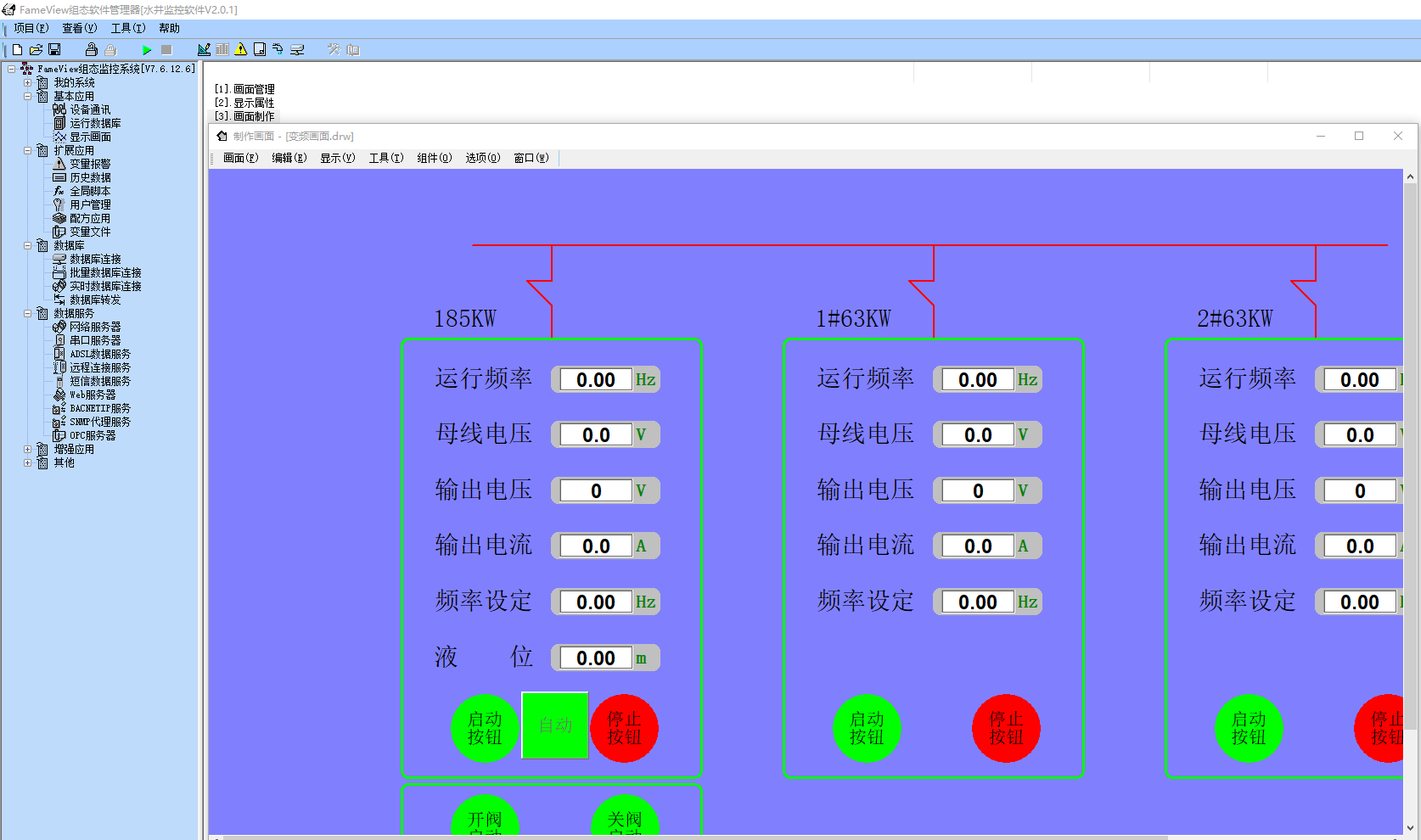Click the [3].画面制作 link
This screenshot has width=1421, height=840.
coord(245,116)
